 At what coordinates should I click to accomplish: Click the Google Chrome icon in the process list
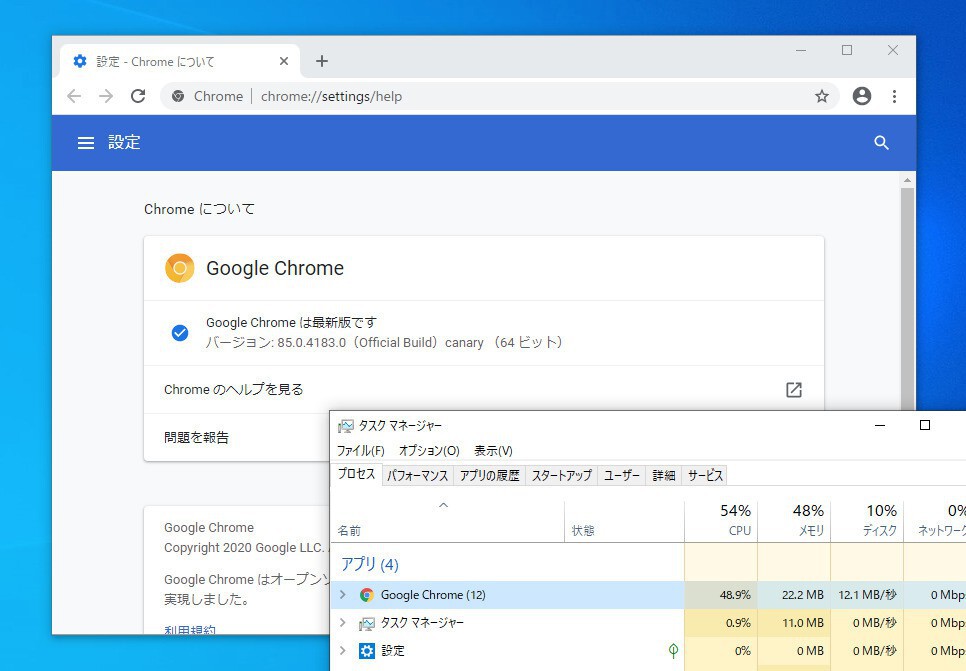point(367,595)
